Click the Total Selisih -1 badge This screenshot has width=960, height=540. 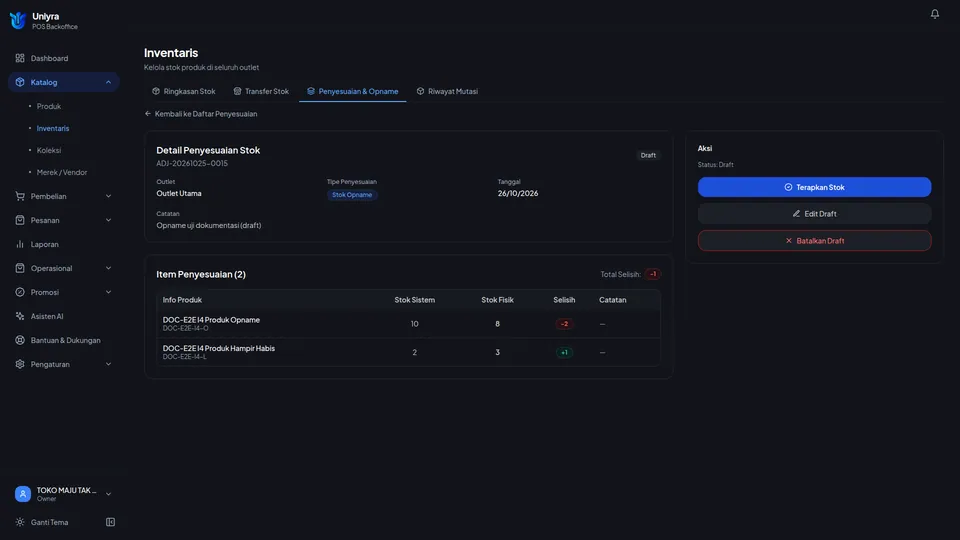click(653, 274)
